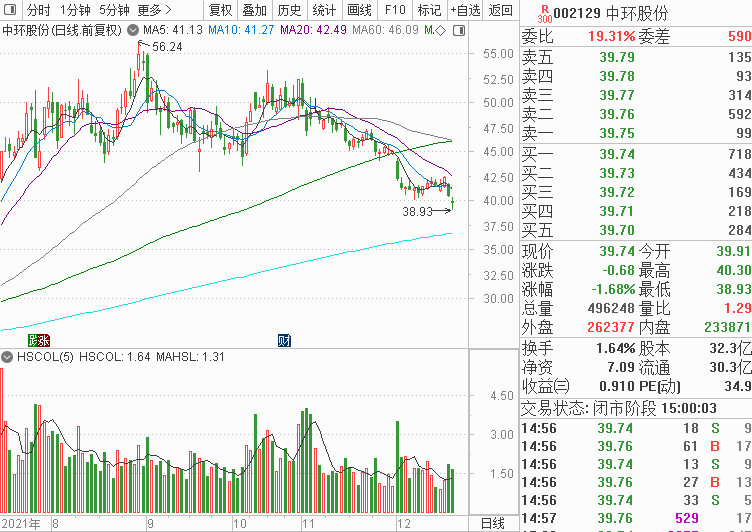Select 卖三 price 39.77

[617, 95]
